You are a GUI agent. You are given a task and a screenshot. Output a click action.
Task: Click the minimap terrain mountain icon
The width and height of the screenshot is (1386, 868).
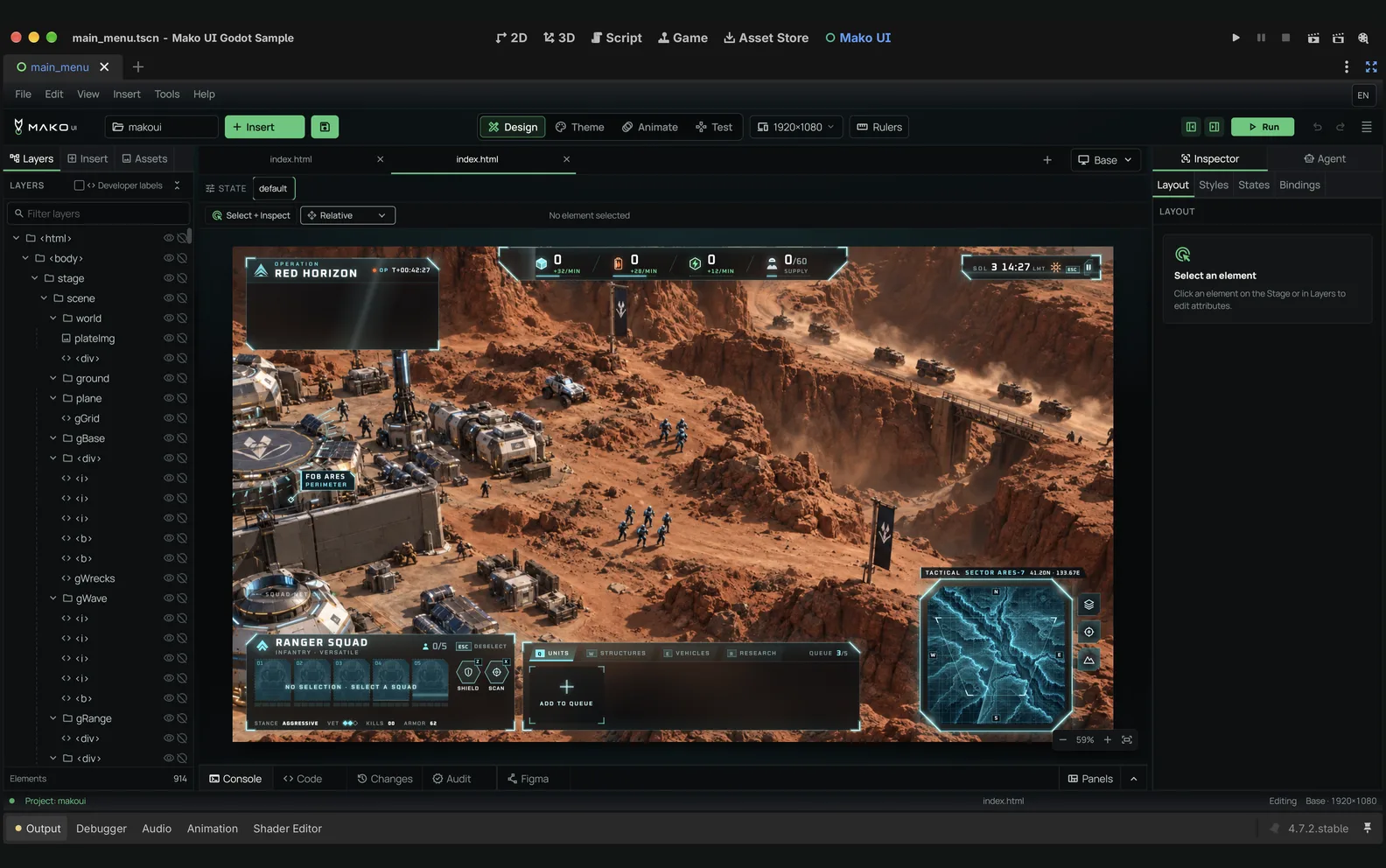pyautogui.click(x=1088, y=660)
